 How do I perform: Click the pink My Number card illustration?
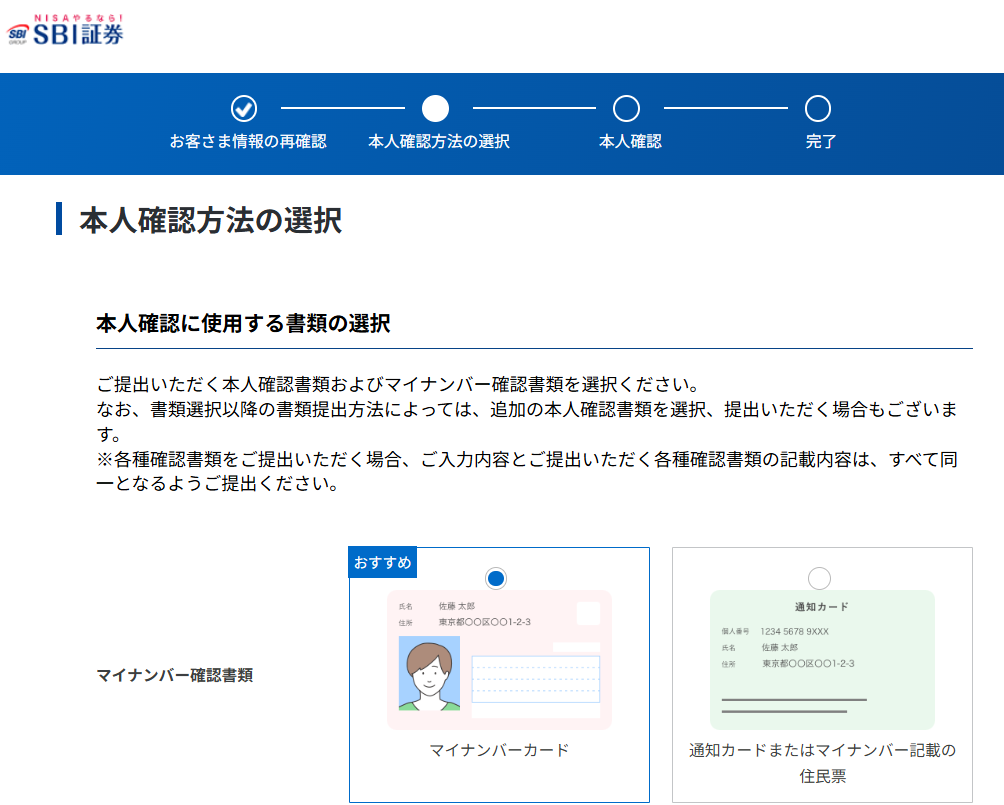499,659
